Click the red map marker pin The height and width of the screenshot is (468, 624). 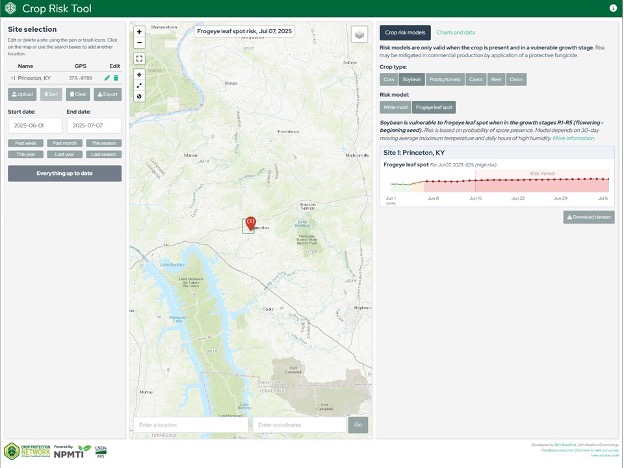[250, 222]
